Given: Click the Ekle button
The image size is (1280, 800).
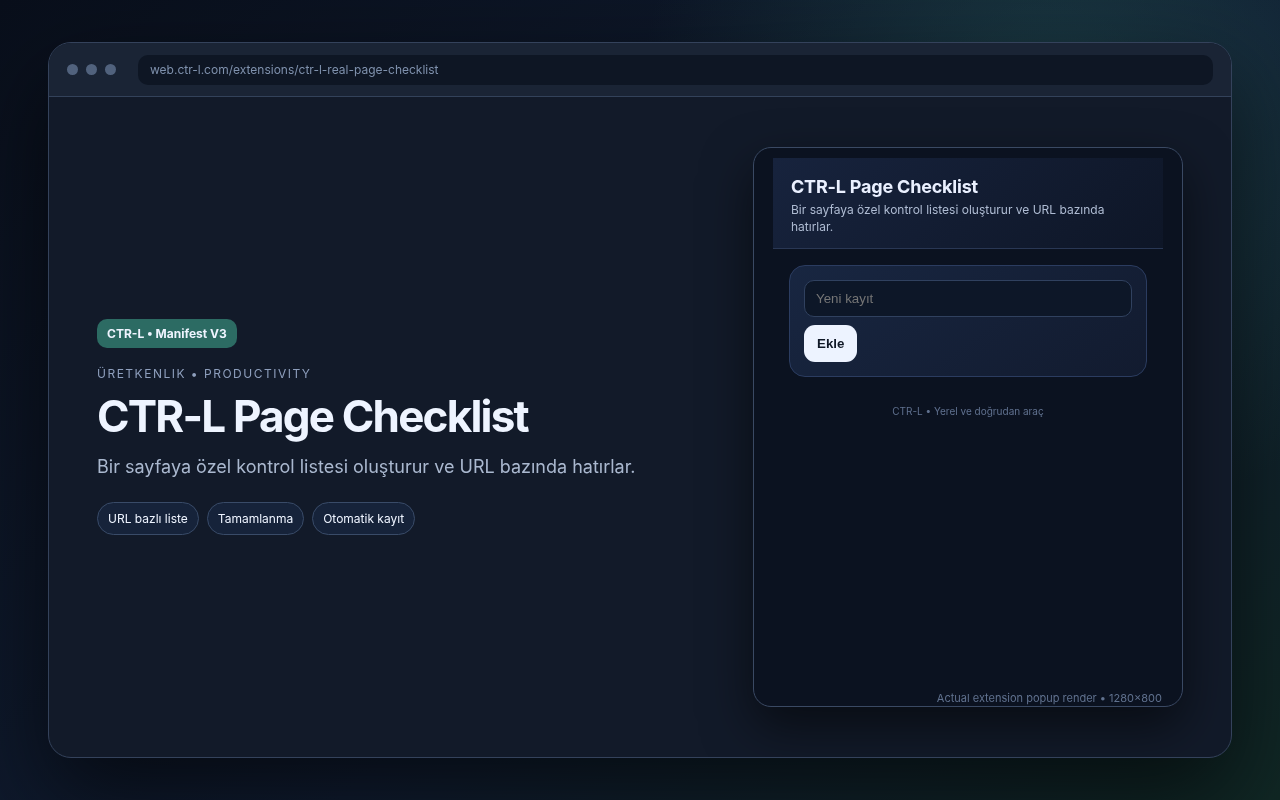Looking at the screenshot, I should (830, 343).
